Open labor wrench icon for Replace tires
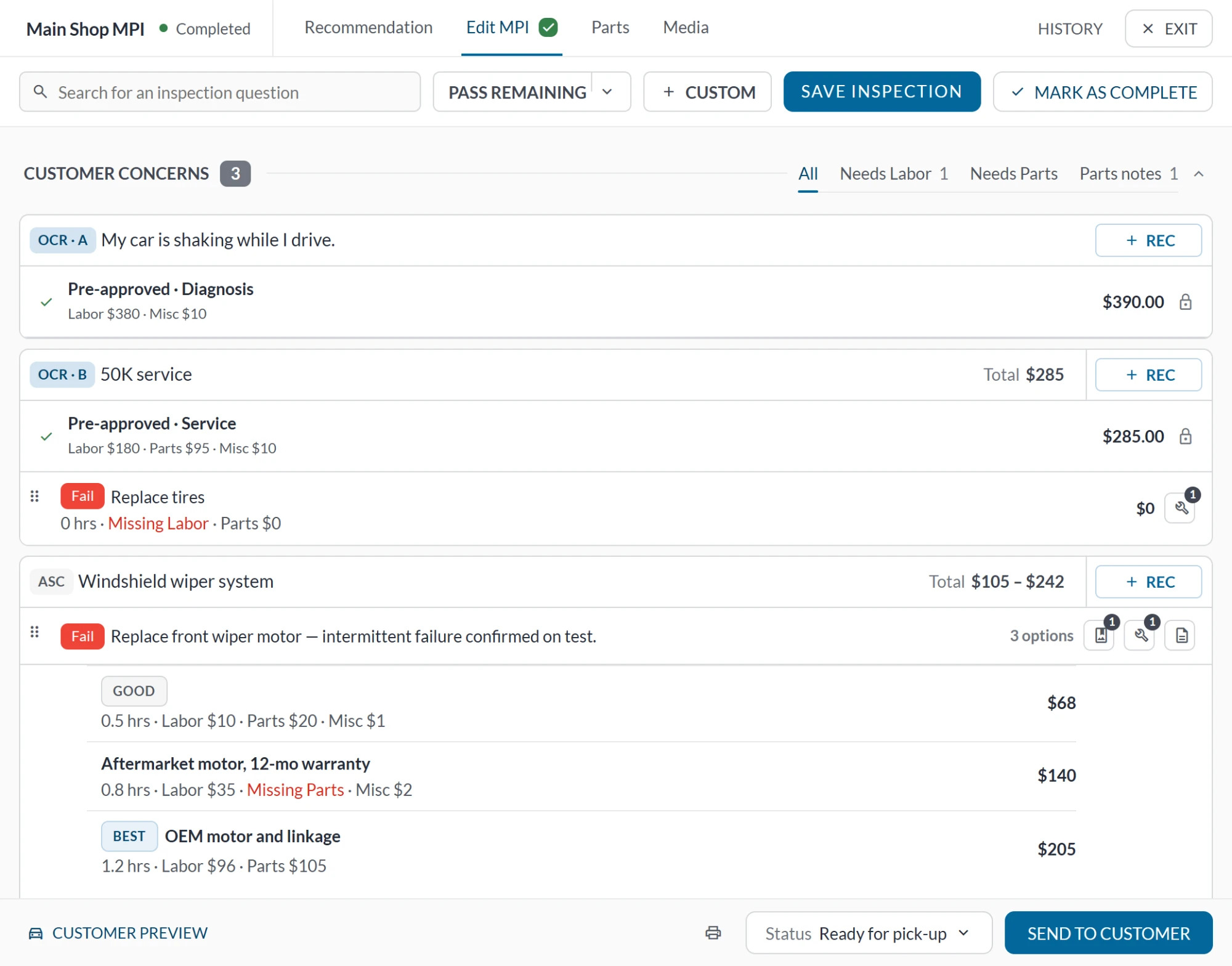Viewport: 1232px width, 966px height. click(1180, 508)
